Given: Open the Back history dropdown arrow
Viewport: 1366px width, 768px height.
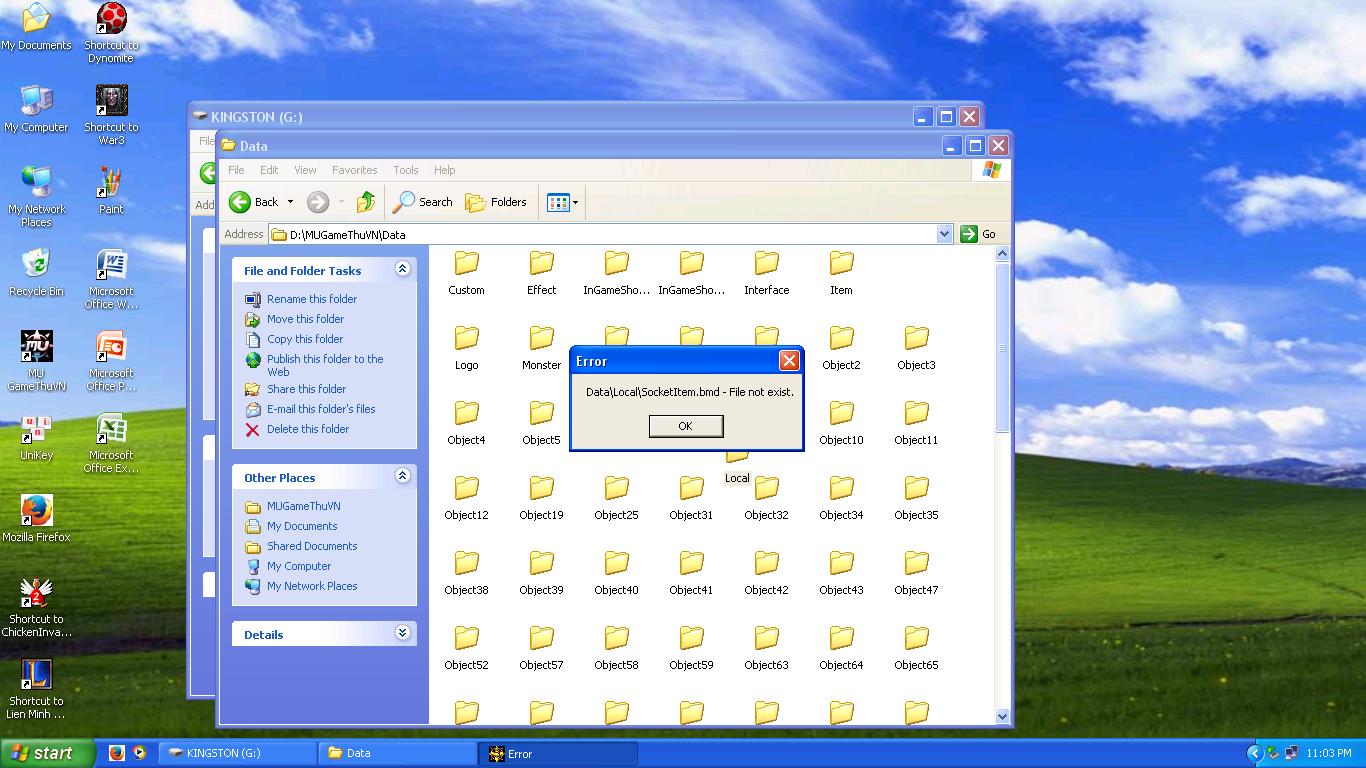Looking at the screenshot, I should tap(290, 202).
